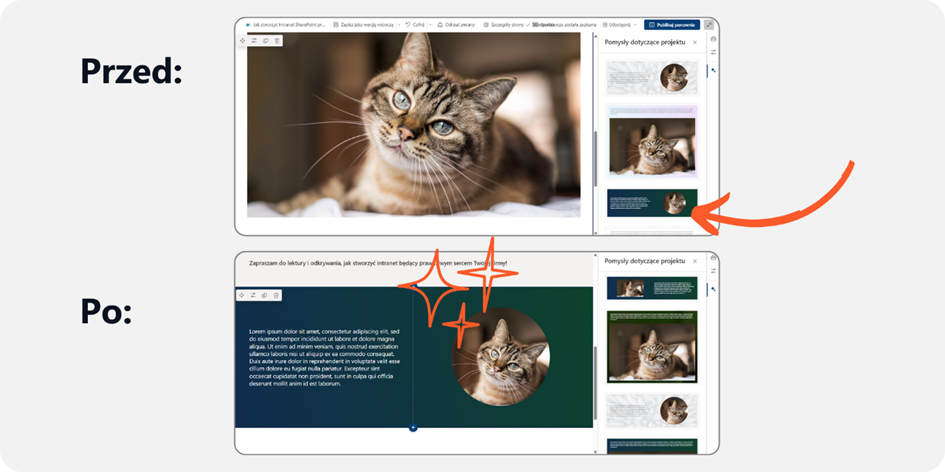The width and height of the screenshot is (945, 472).
Task: Duplicate section icon in Po screenshot
Action: tap(265, 295)
